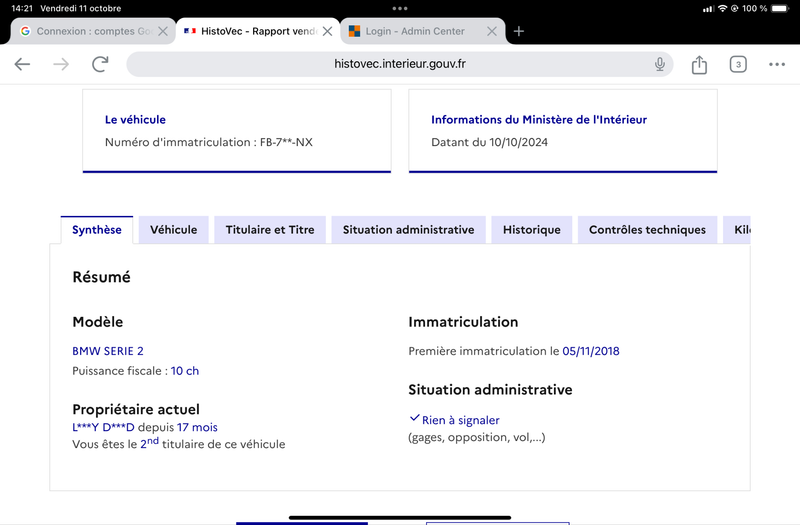
Task: Reload the page with the refresh icon
Action: coord(100,64)
